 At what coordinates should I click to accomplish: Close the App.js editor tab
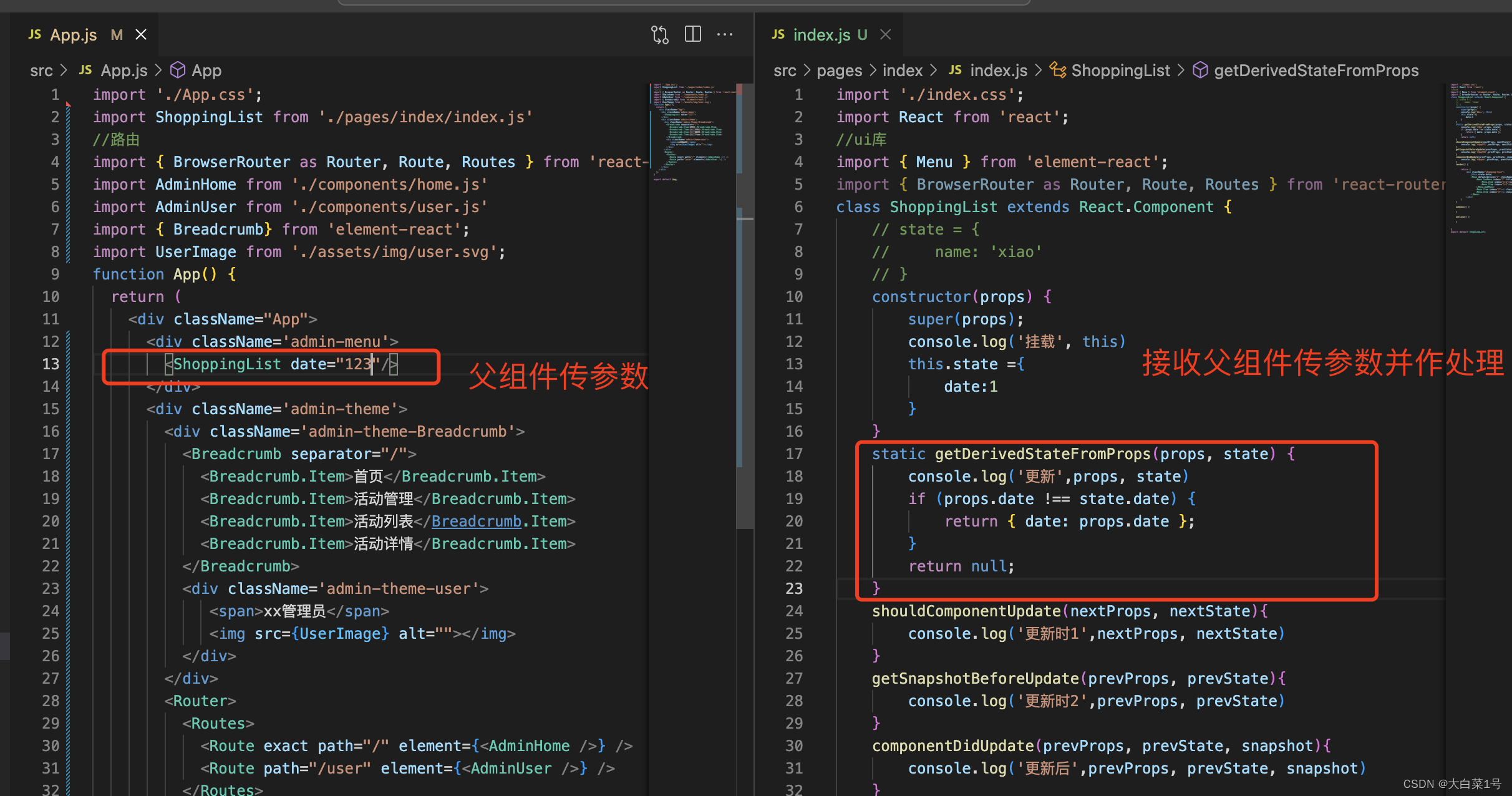[x=142, y=34]
